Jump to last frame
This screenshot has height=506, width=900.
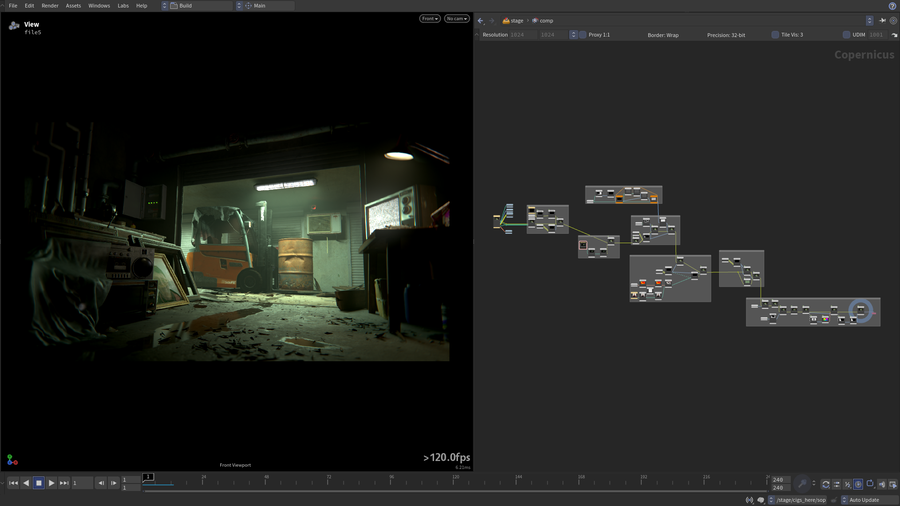pos(64,483)
